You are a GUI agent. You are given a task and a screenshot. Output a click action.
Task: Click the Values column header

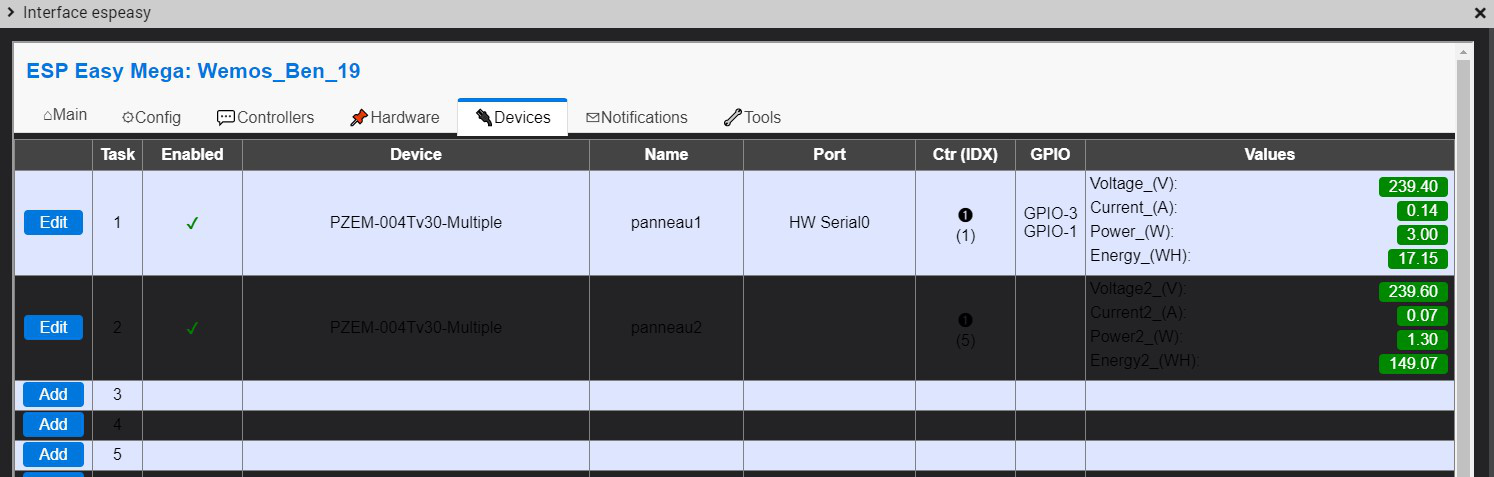1270,155
